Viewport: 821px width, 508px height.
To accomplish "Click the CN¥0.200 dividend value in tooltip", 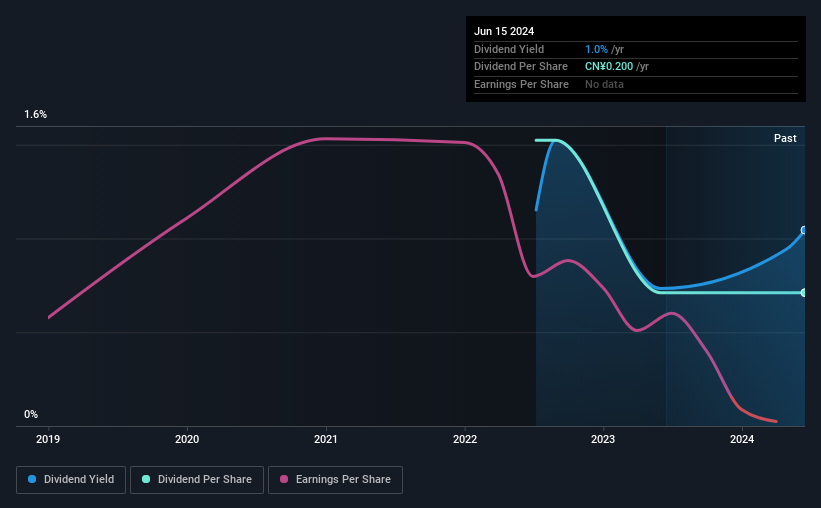I will [x=609, y=67].
